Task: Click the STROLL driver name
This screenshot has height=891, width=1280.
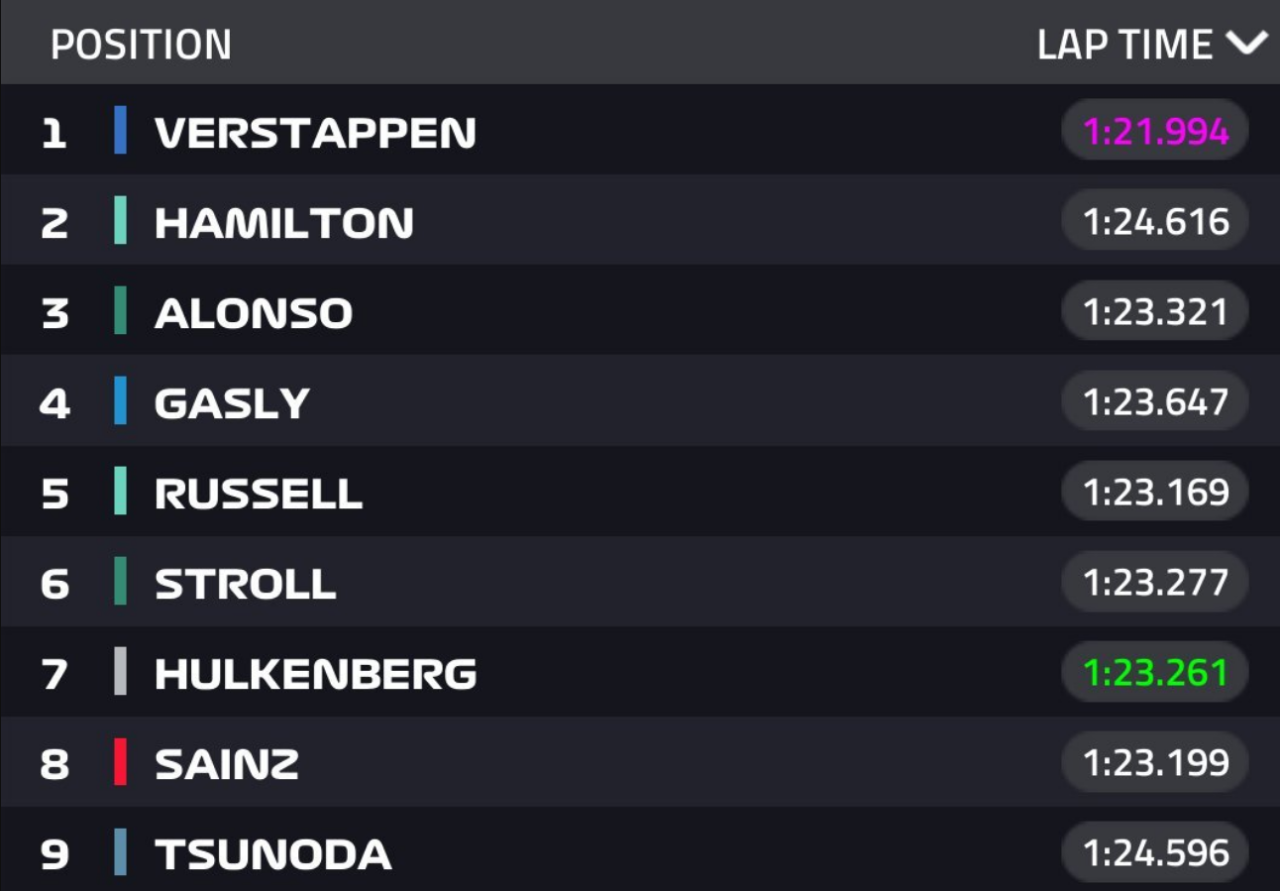Action: pyautogui.click(x=245, y=583)
